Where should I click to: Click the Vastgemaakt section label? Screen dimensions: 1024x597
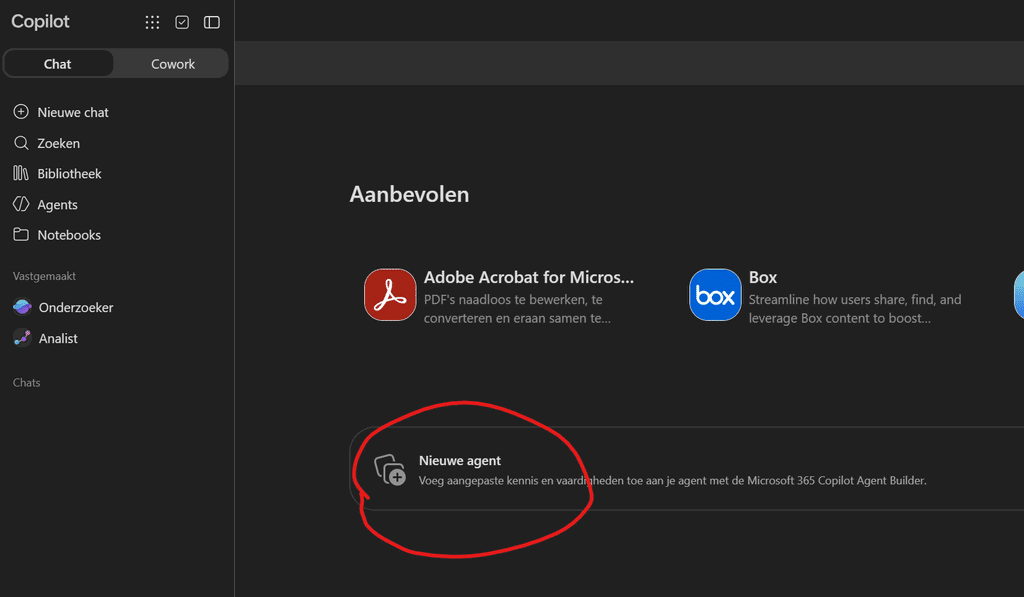tap(44, 276)
